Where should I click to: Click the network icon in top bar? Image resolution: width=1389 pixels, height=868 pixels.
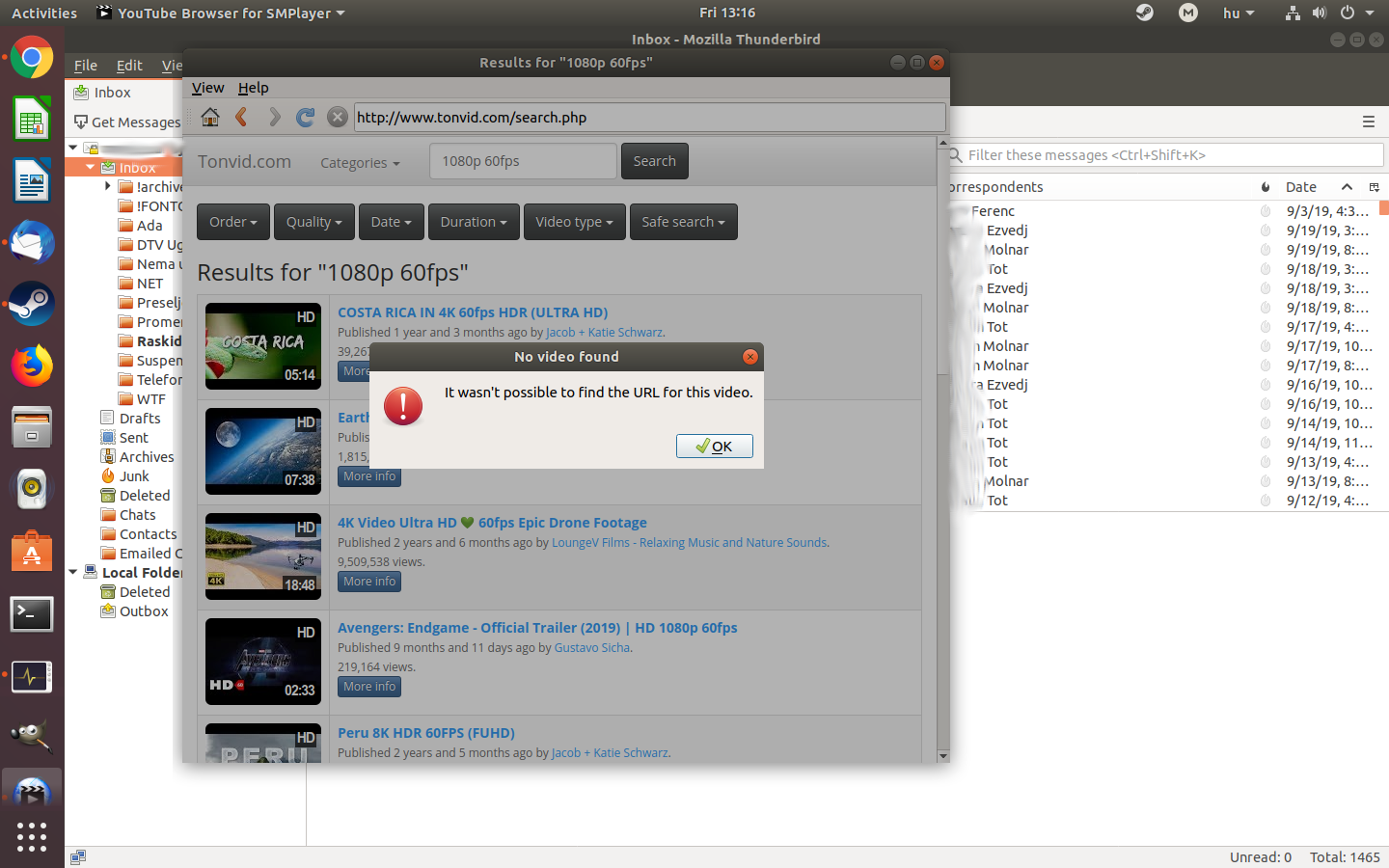pyautogui.click(x=1293, y=13)
